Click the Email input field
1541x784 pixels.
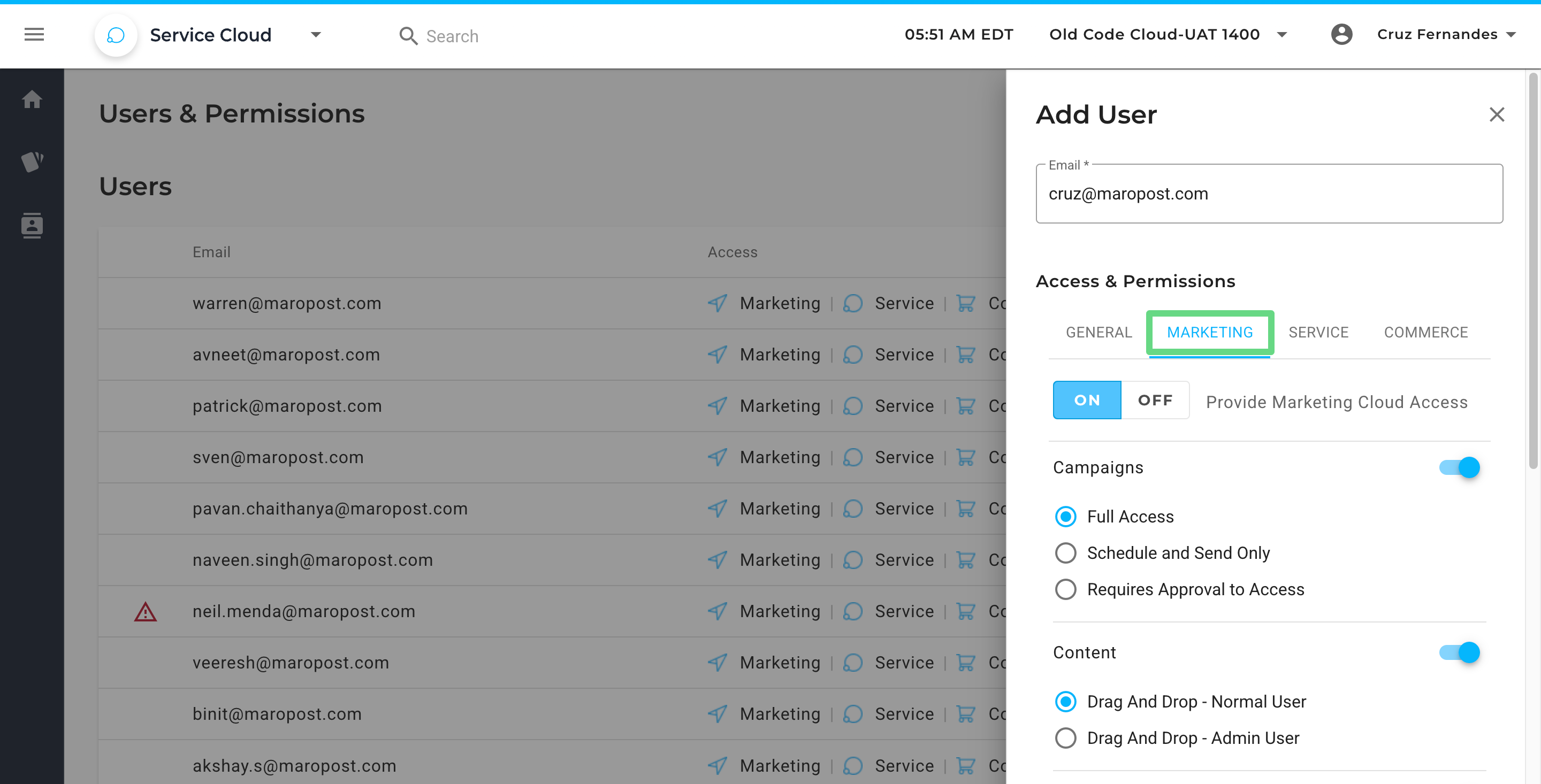coord(1268,194)
